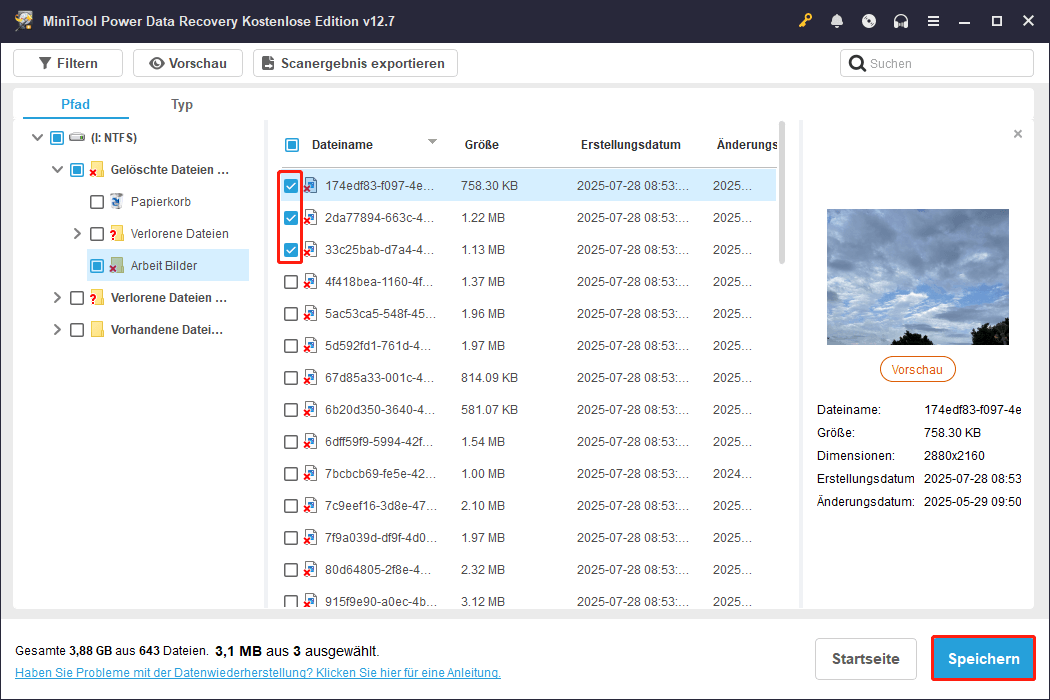Open the Dateiname sort dropdown arrow
This screenshot has height=700, width=1050.
(x=432, y=143)
